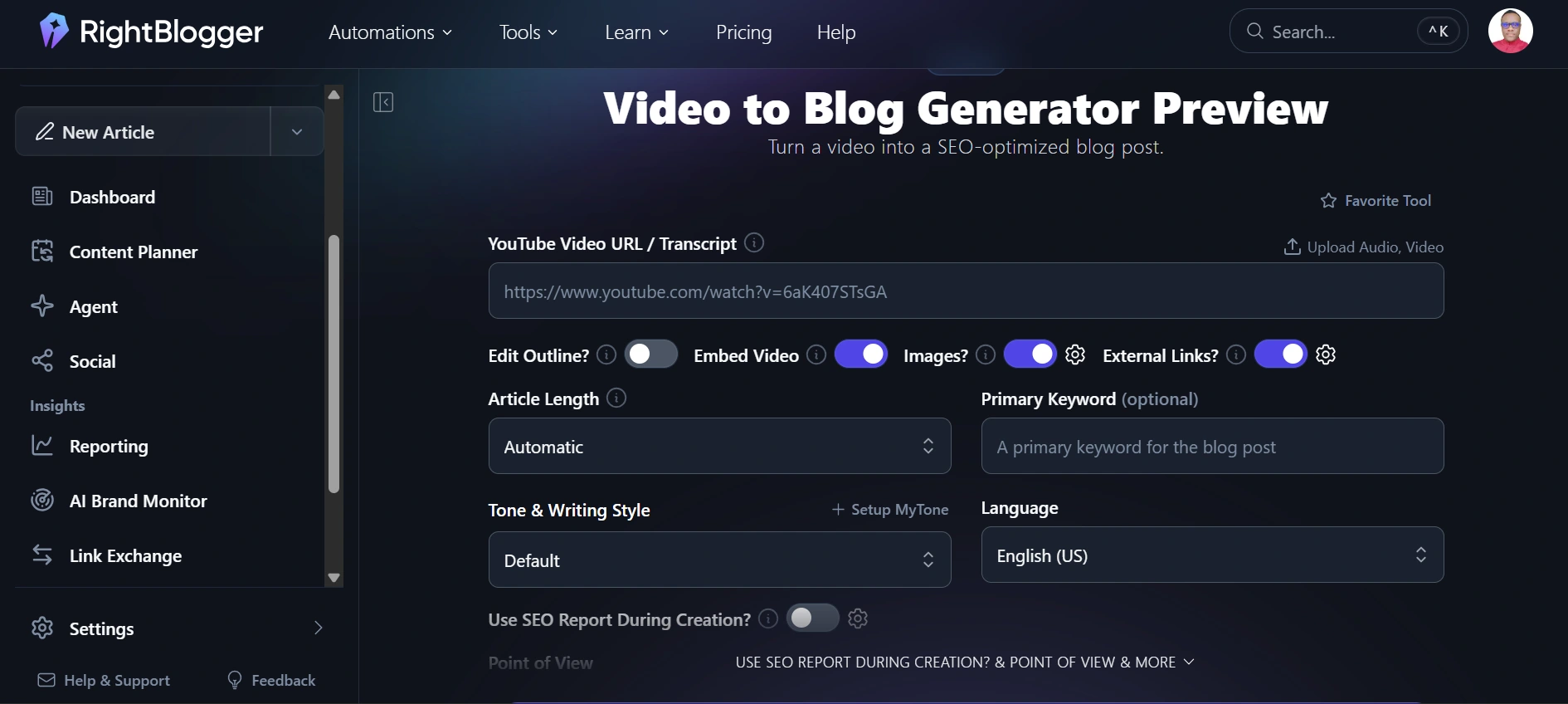Click the Embed Video info icon

[816, 355]
